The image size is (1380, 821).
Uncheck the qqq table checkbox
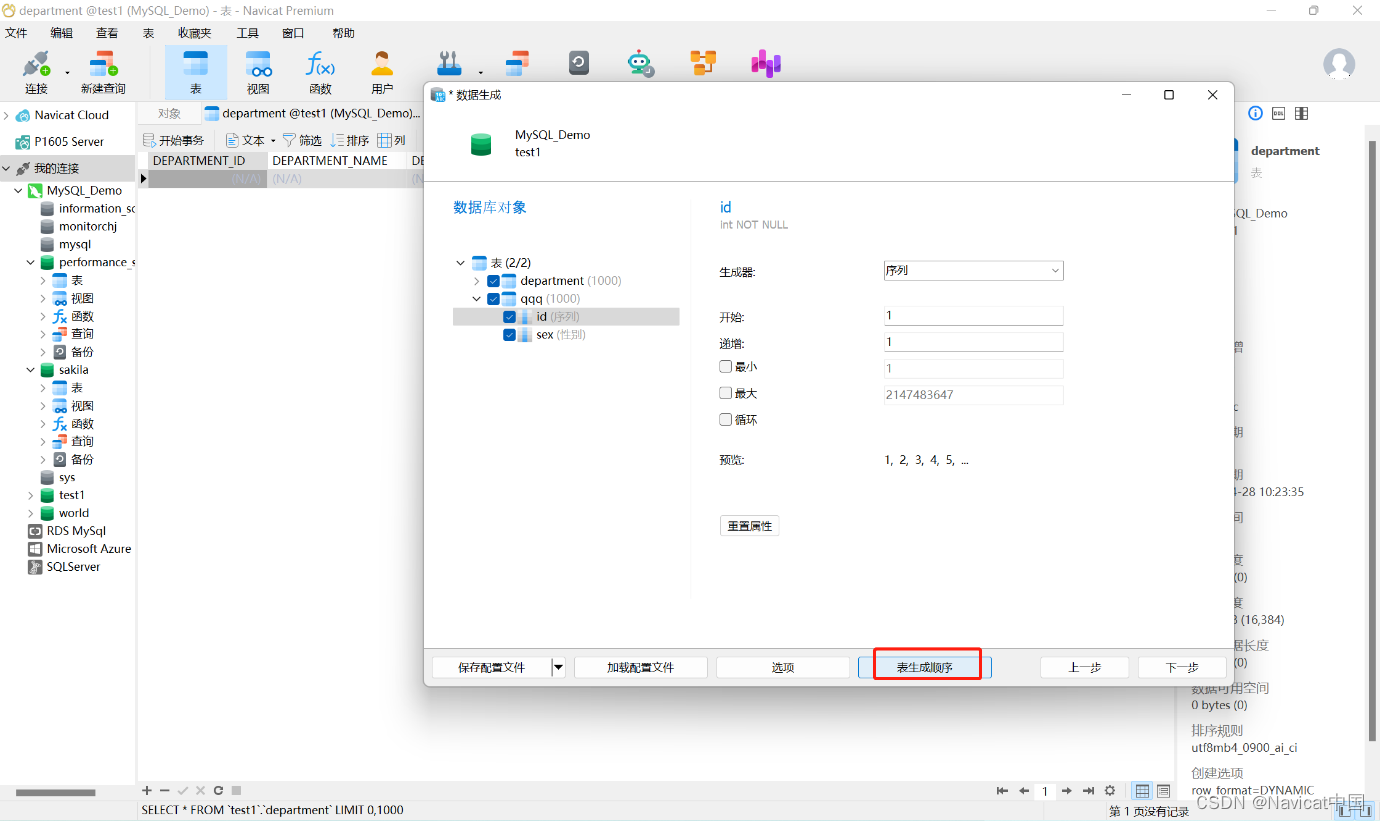pyautogui.click(x=494, y=299)
